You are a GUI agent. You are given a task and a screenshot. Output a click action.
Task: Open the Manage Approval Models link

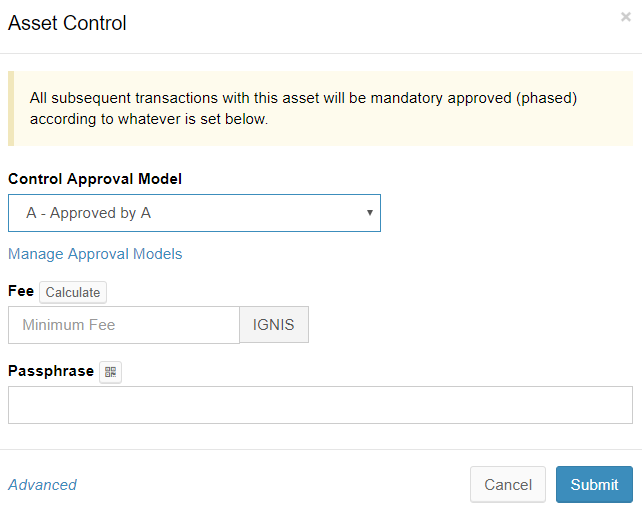pyautogui.click(x=95, y=254)
